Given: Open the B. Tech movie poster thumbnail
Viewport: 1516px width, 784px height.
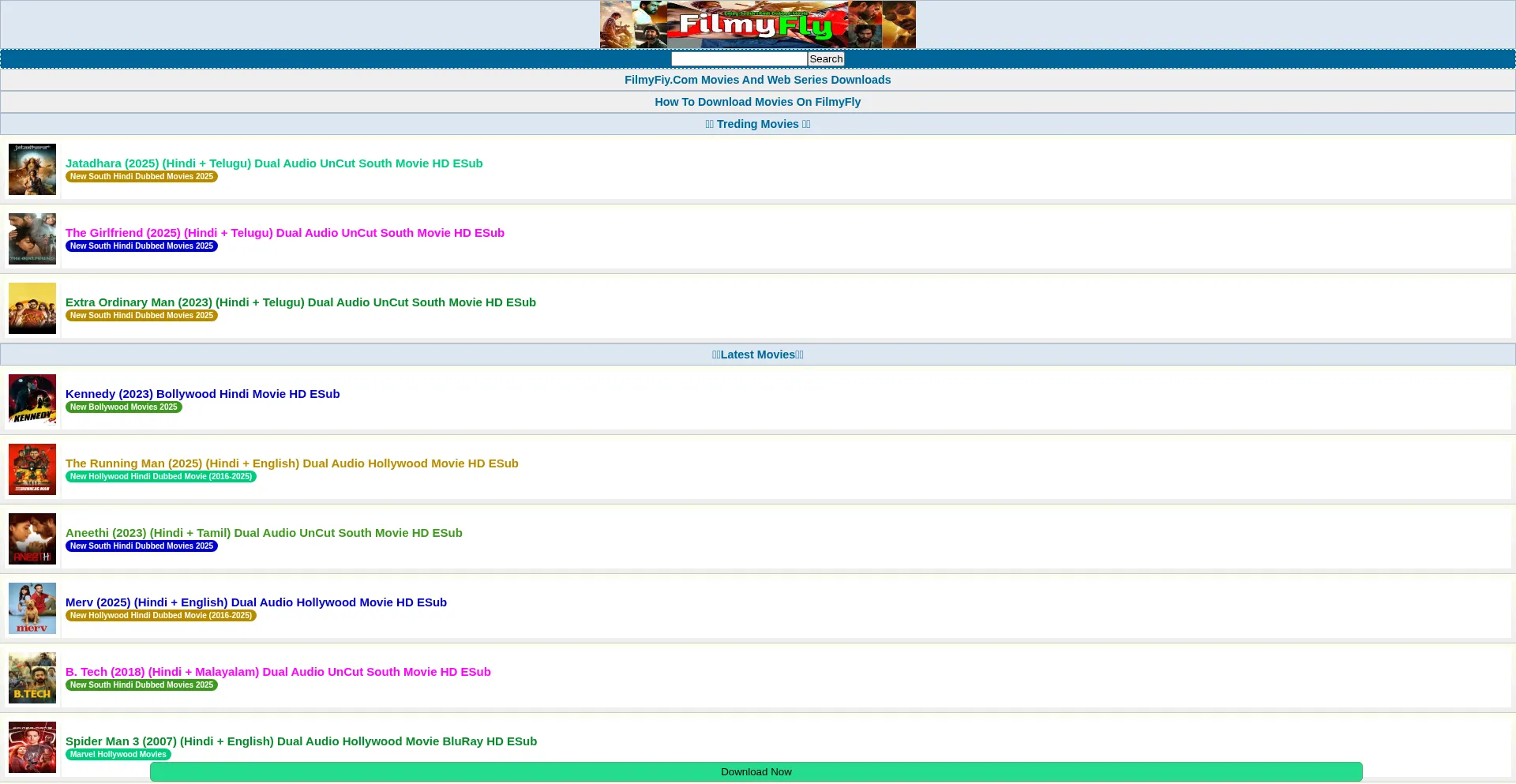Looking at the screenshot, I should [32, 677].
